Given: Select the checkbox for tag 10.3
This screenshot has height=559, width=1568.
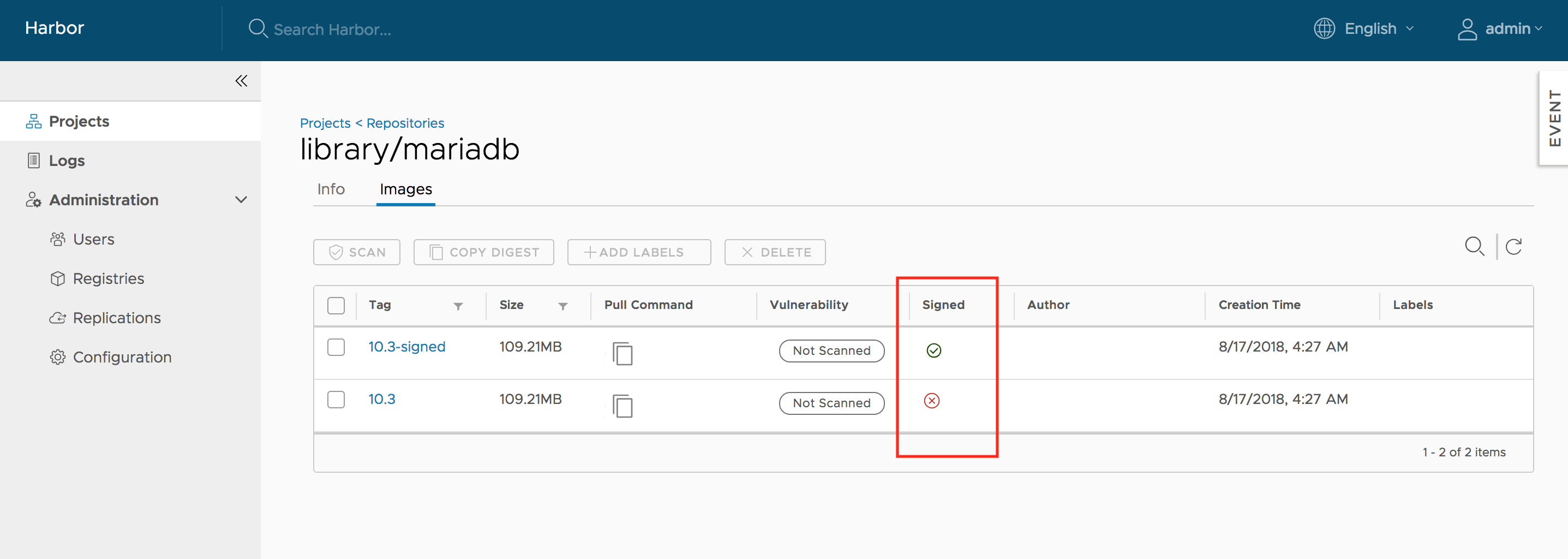Looking at the screenshot, I should tap(336, 400).
